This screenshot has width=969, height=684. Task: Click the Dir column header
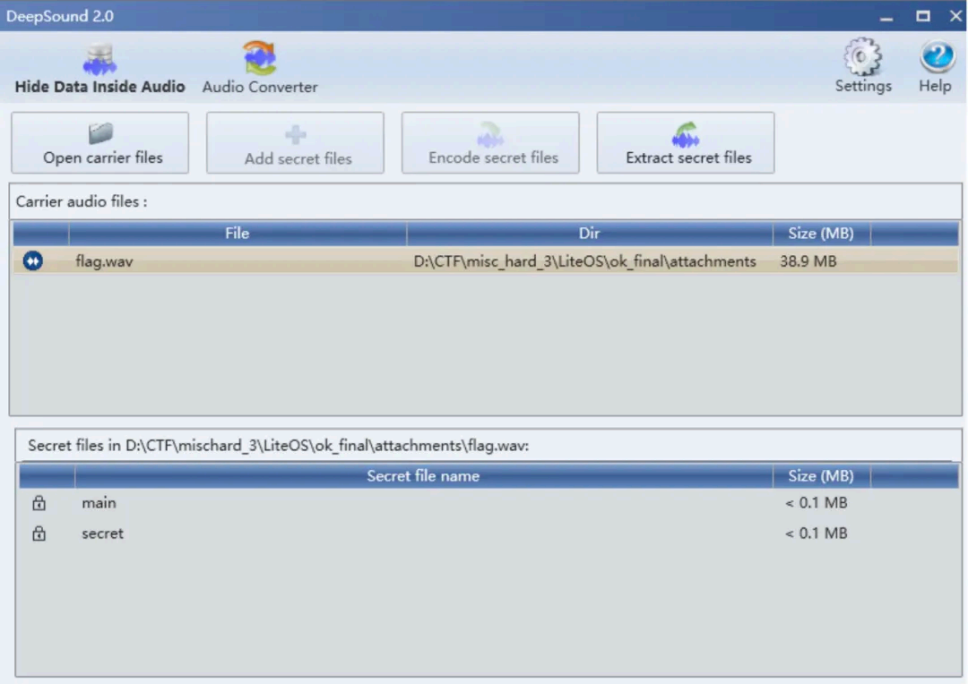tap(589, 234)
